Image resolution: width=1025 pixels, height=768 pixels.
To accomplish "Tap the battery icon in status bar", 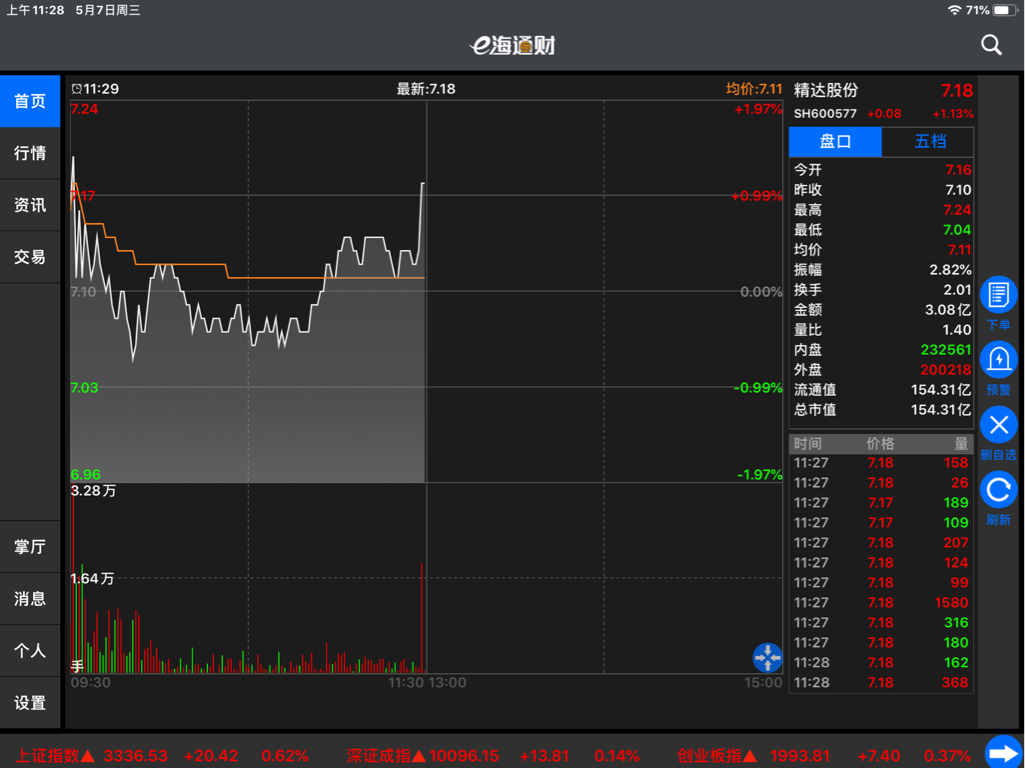I will tap(1005, 10).
